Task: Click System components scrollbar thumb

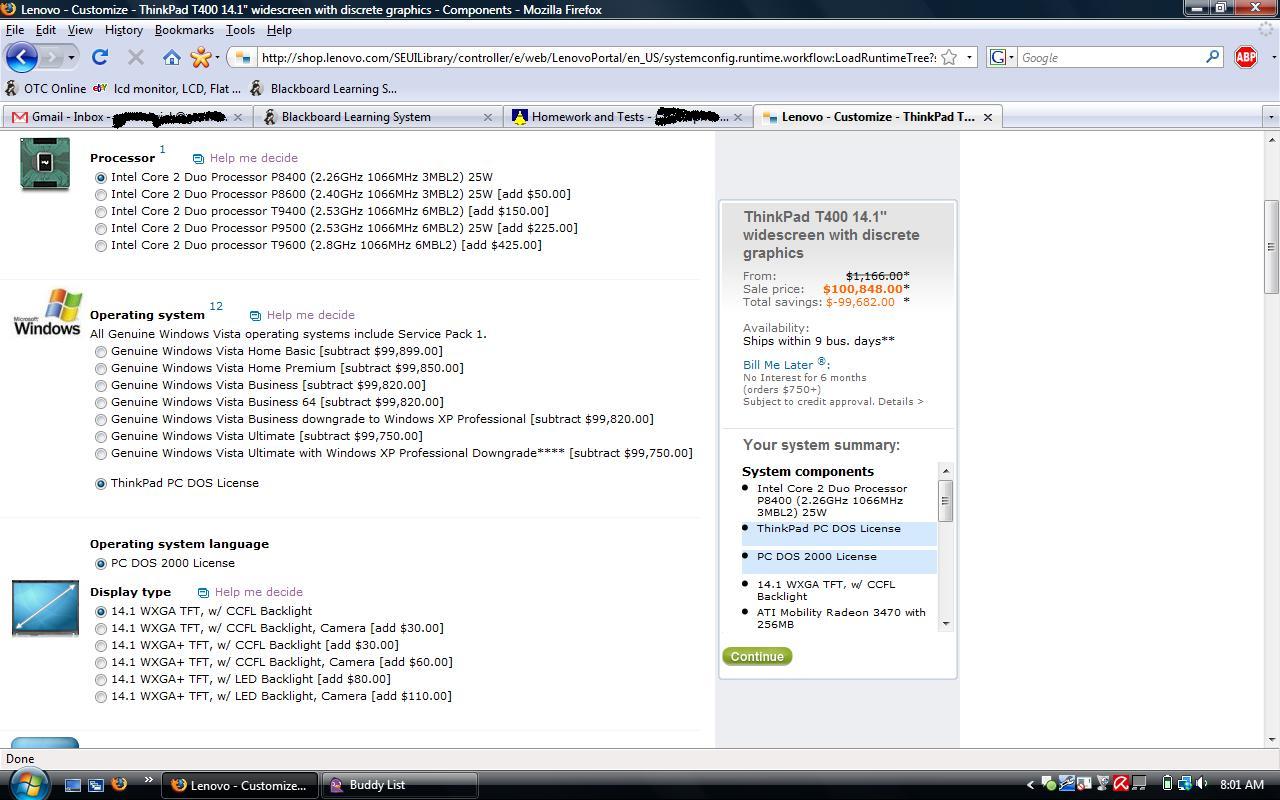Action: tap(945, 500)
